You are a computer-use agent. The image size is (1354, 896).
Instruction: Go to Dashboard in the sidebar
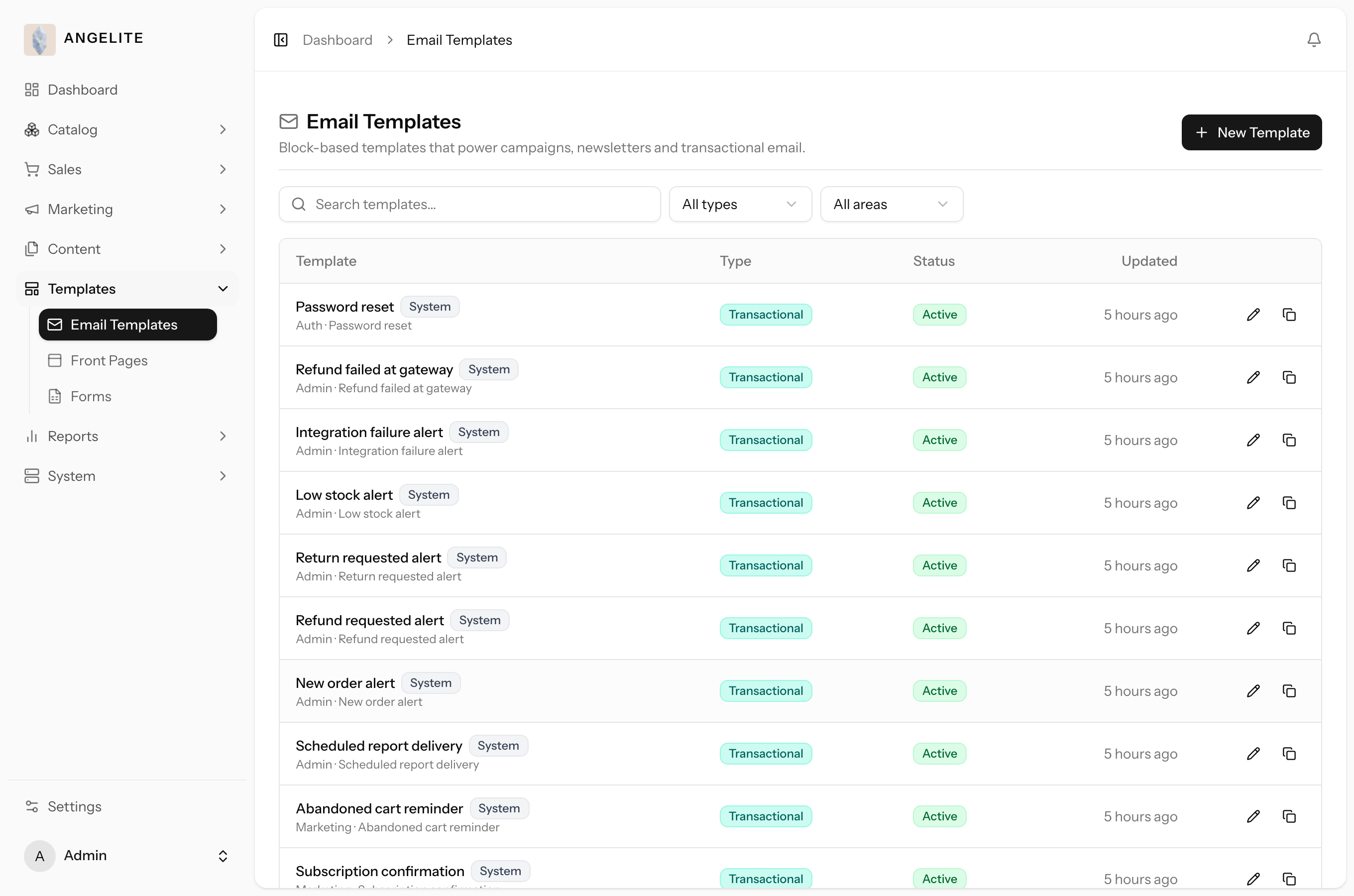pos(127,90)
